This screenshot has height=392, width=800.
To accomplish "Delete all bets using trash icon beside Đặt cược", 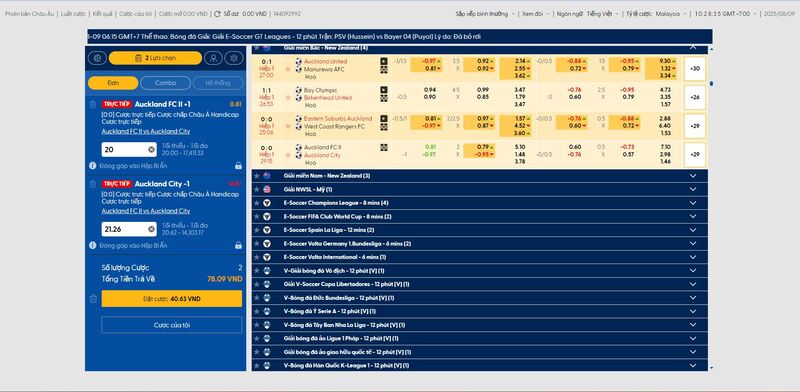I will pyautogui.click(x=92, y=299).
